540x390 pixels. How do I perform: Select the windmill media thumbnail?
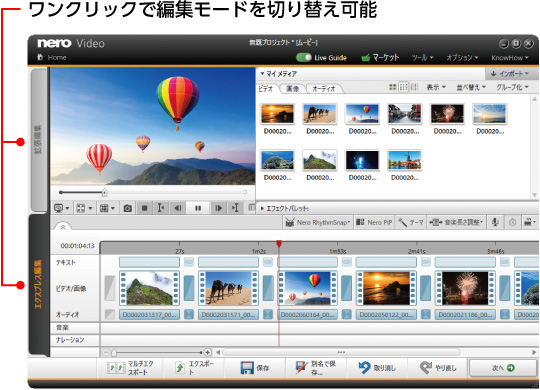(405, 160)
